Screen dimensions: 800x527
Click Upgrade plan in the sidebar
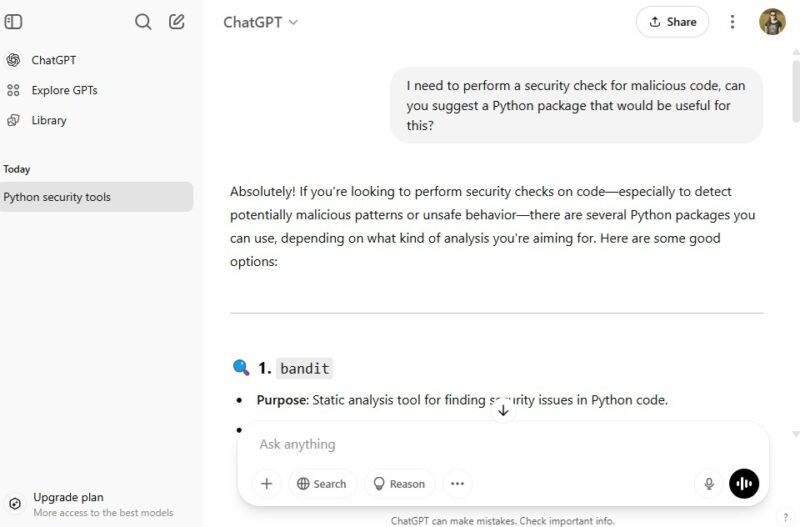(x=68, y=497)
